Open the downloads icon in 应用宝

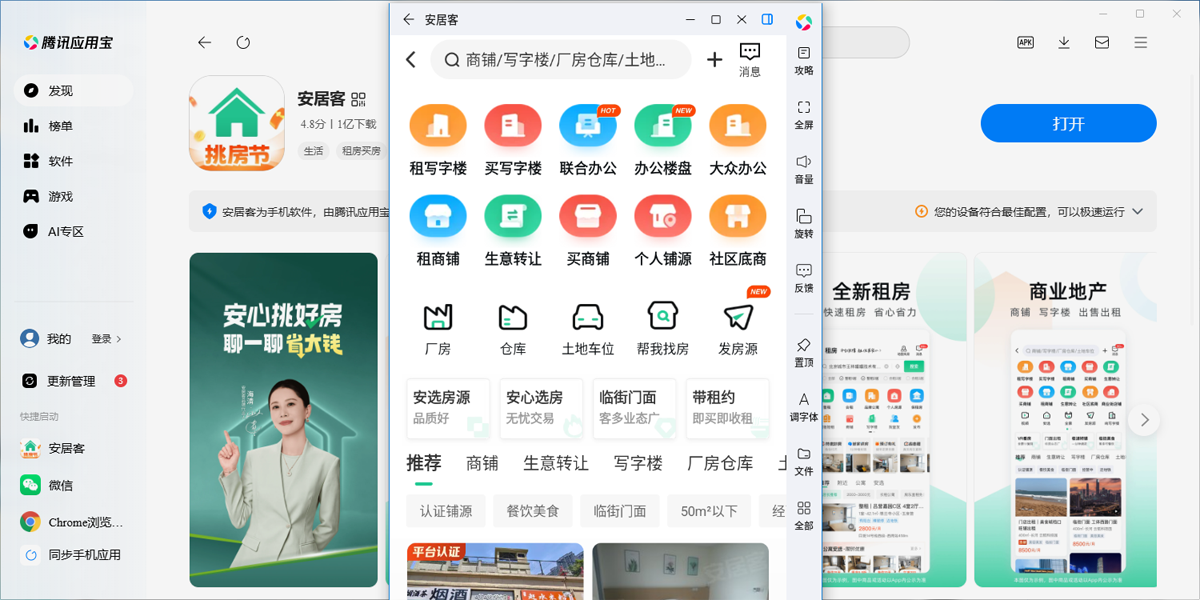(1064, 42)
